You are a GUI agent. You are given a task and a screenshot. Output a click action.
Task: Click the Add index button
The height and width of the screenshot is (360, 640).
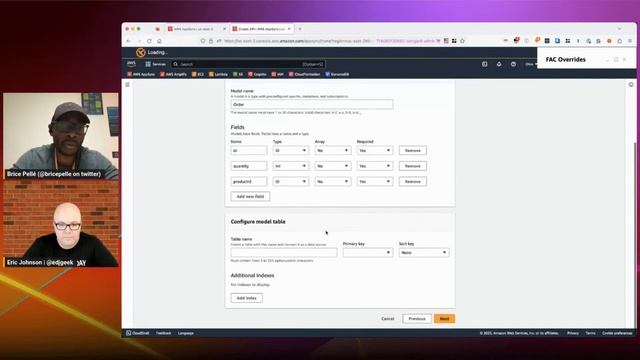point(247,298)
